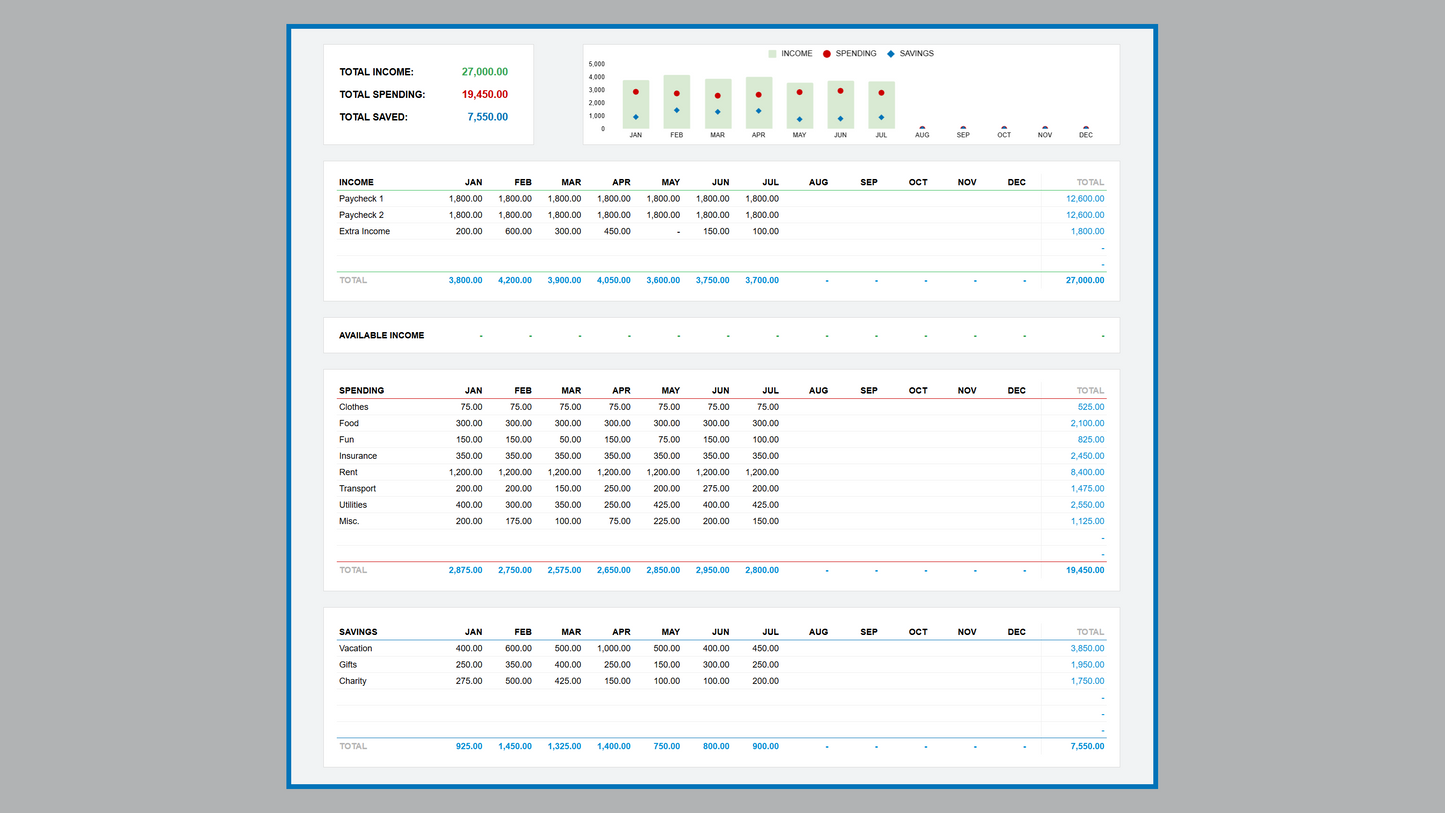
Task: Click the SPENDING table header
Action: click(x=361, y=391)
